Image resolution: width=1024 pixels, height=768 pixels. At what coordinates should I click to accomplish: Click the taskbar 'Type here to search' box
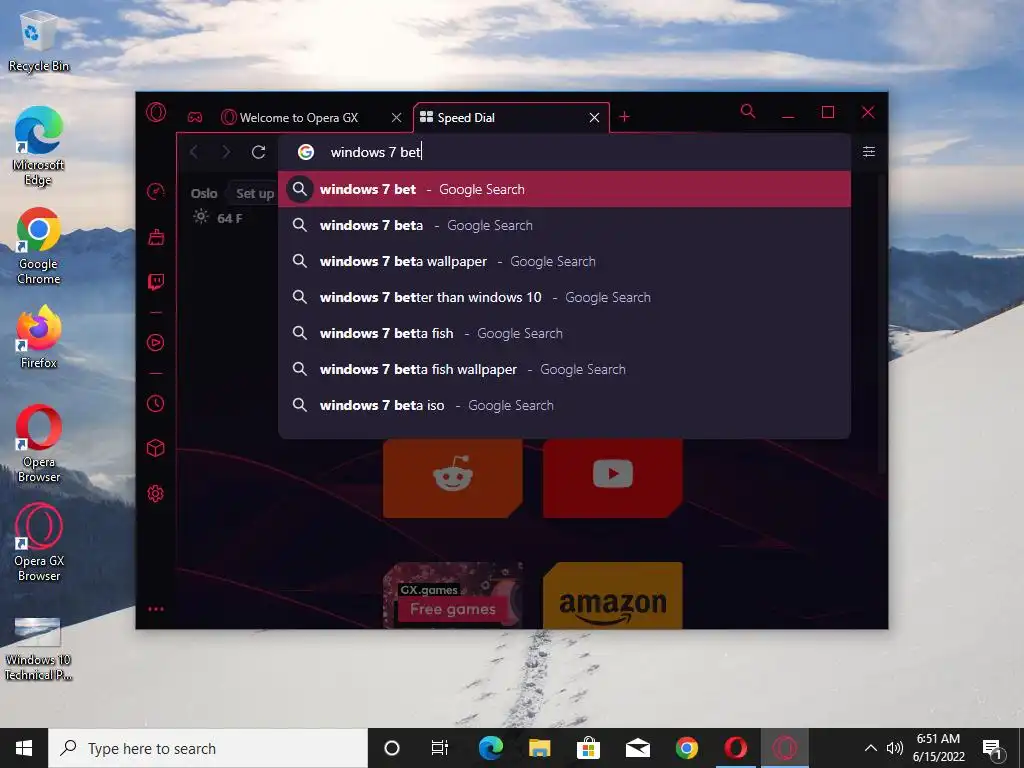(x=208, y=748)
